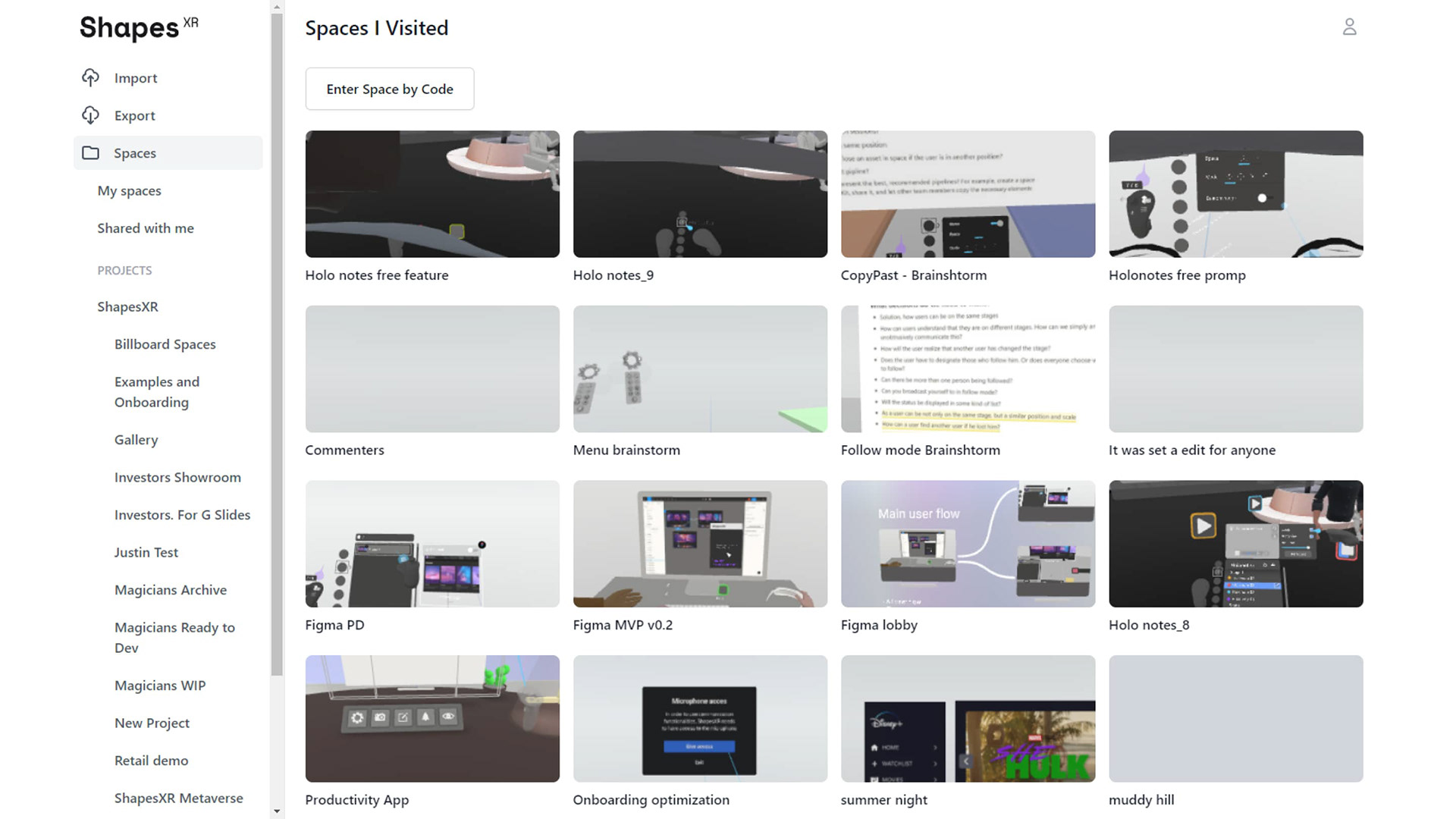Open the Figma lobby space thumbnail
The width and height of the screenshot is (1456, 819).
click(x=968, y=544)
